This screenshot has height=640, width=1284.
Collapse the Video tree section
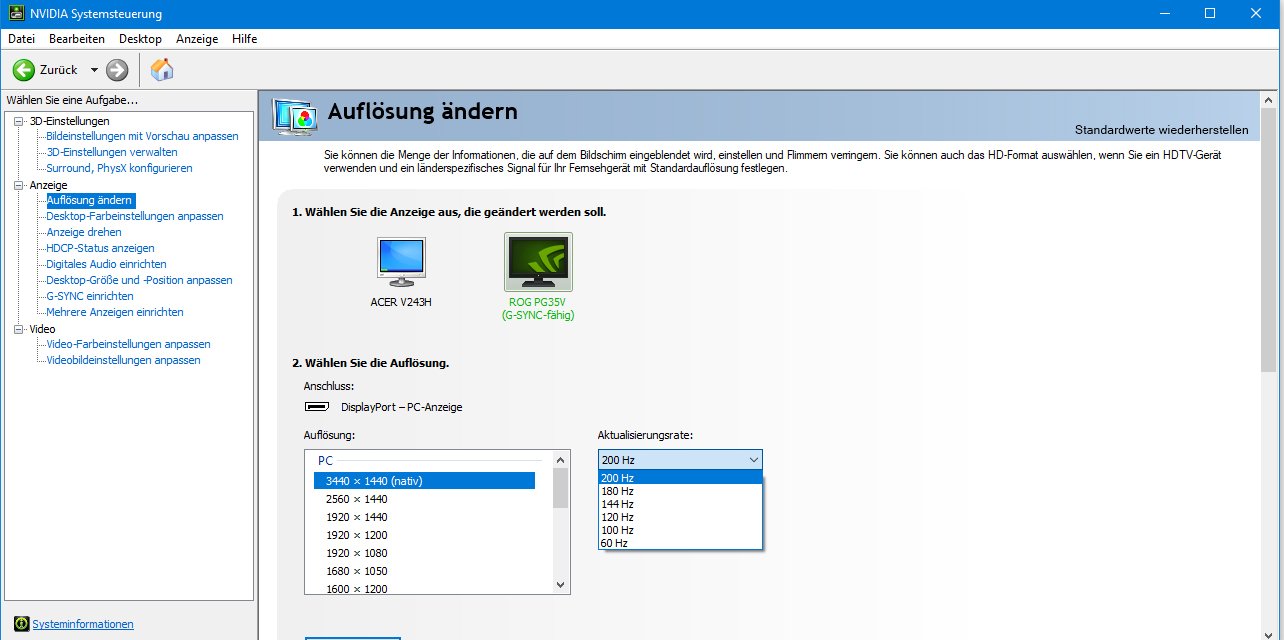click(x=18, y=329)
